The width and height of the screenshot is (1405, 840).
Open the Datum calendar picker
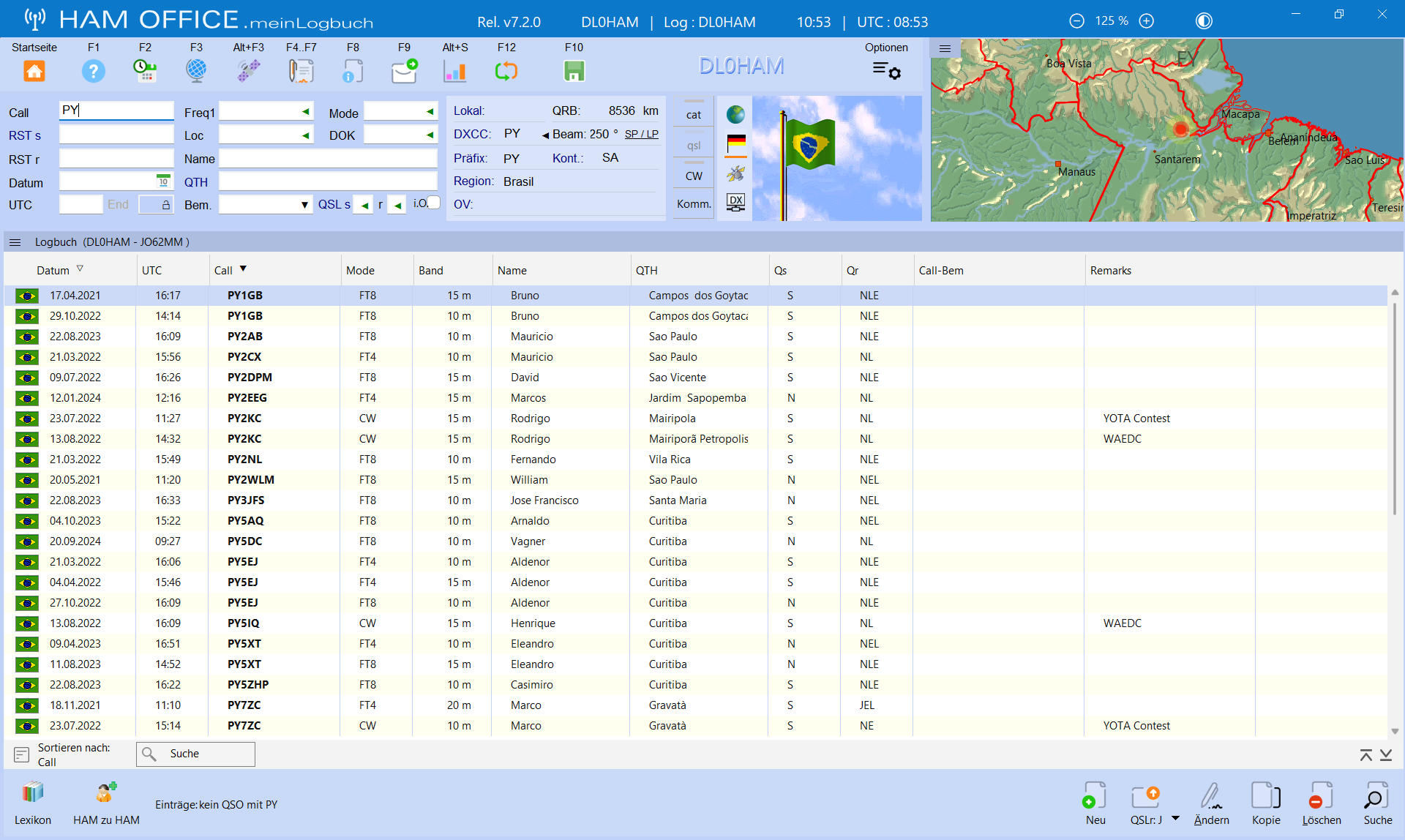pos(163,181)
